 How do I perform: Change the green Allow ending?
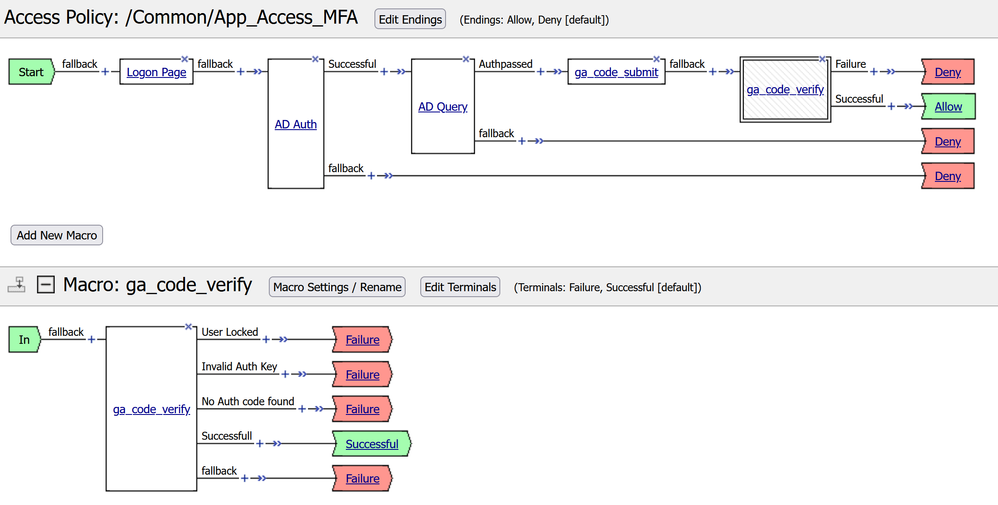click(948, 107)
